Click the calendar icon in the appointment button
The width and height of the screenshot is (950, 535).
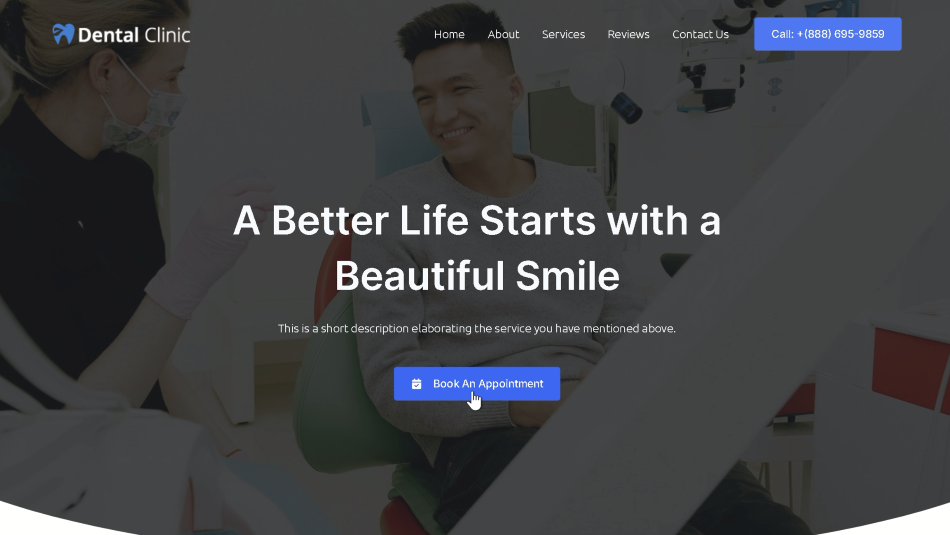(416, 384)
